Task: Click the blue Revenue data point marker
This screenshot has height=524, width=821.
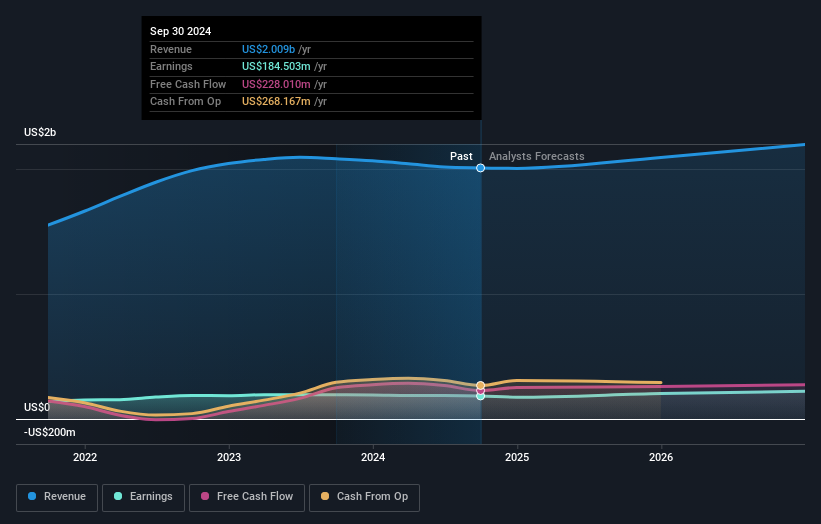Action: (480, 168)
